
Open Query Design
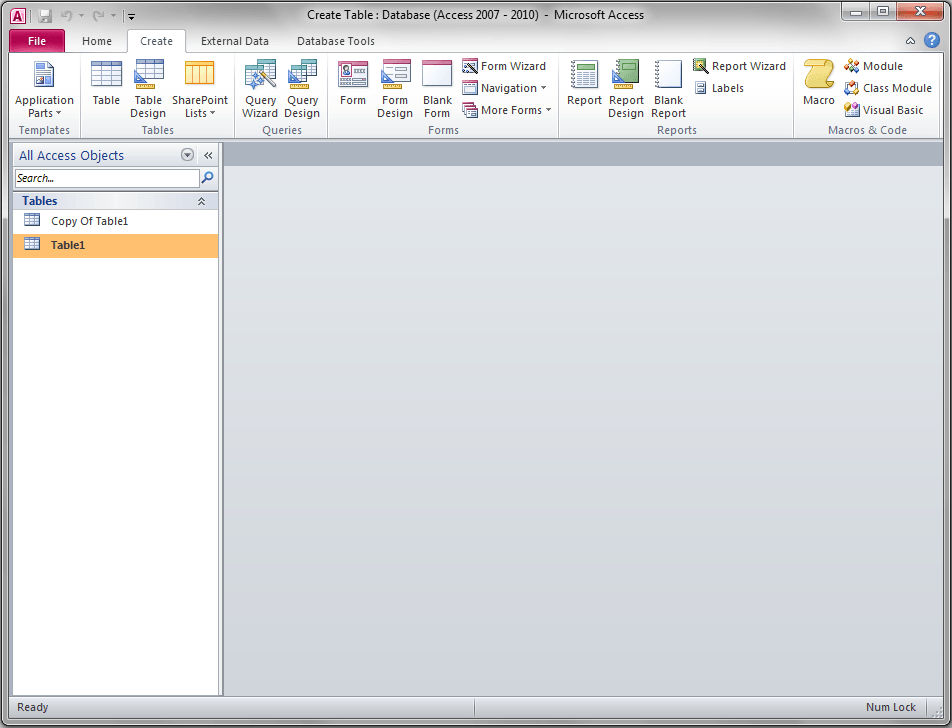[x=302, y=89]
